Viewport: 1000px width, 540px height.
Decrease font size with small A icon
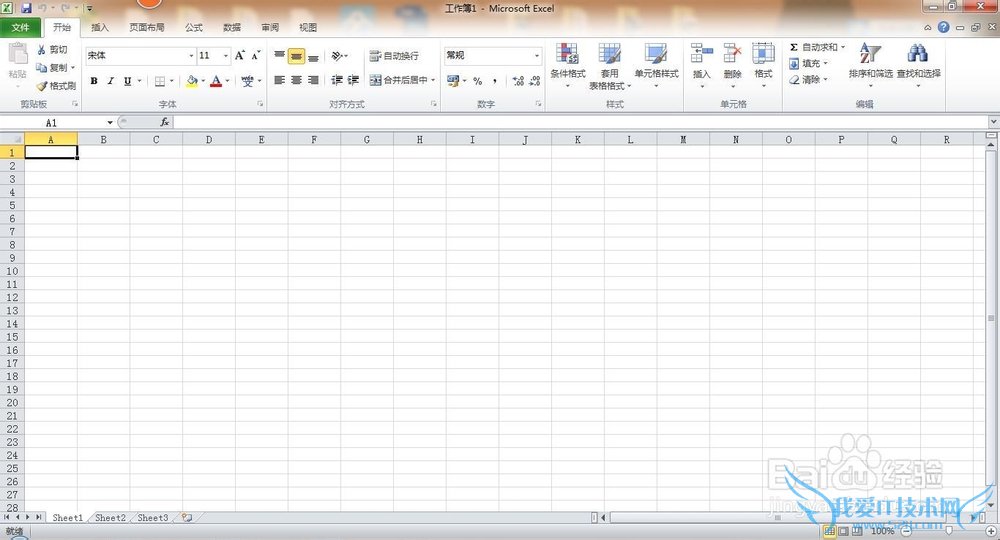click(255, 55)
